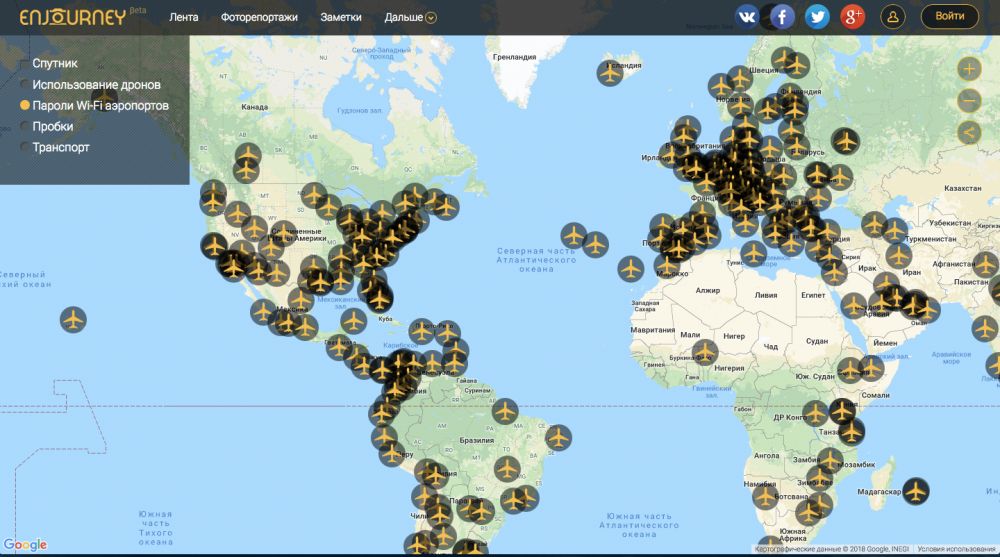Click the Мавритания country label
The width and height of the screenshot is (1000, 557).
652,330
